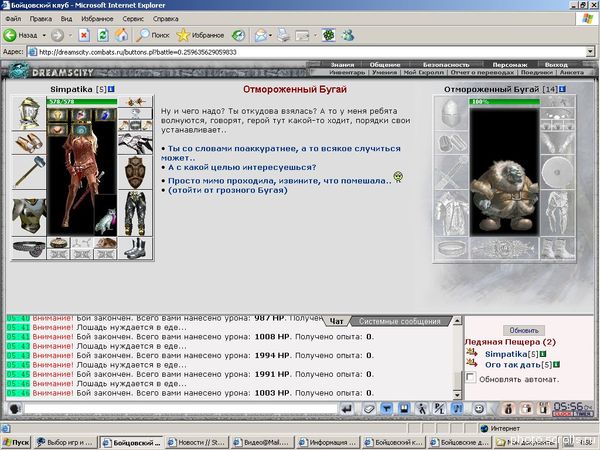Open the address bar dropdown arrow
Image resolution: width=600 pixels, height=450 pixels.
point(590,51)
